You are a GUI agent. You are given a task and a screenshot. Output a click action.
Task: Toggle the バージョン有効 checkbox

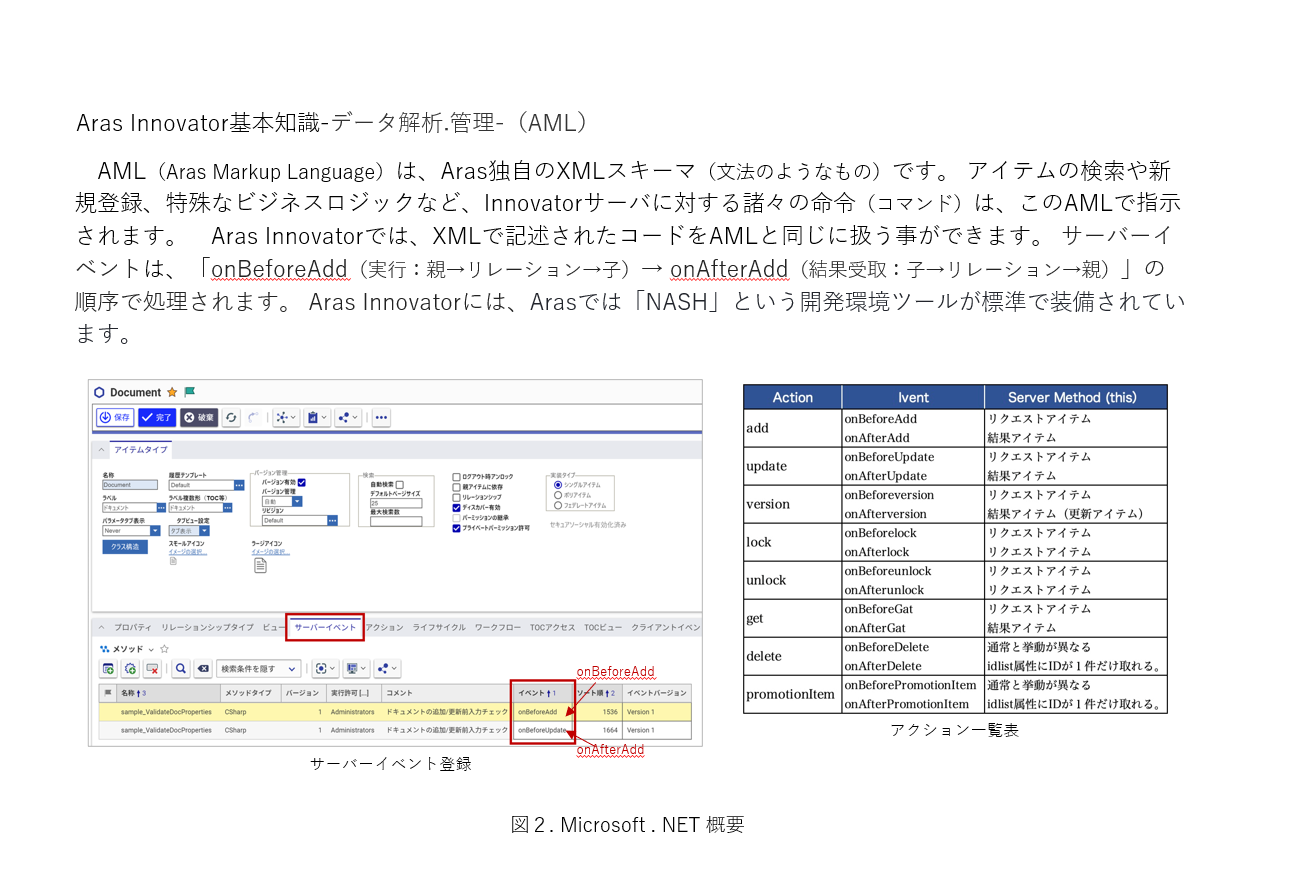301,482
